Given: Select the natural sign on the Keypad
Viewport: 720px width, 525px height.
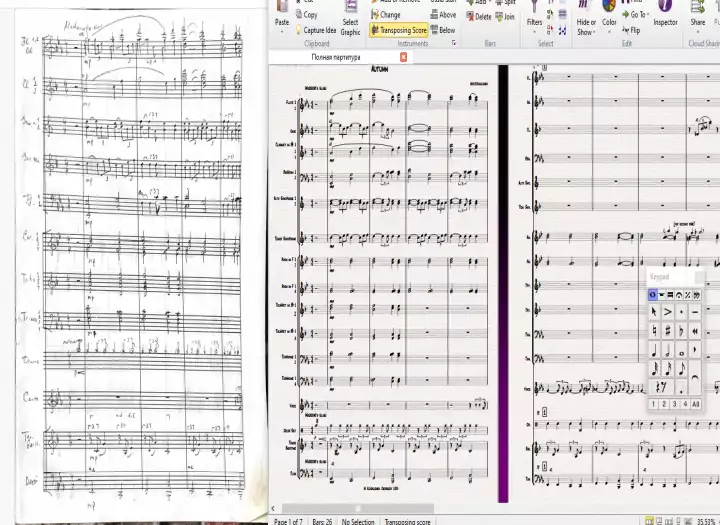Looking at the screenshot, I should click(x=654, y=330).
